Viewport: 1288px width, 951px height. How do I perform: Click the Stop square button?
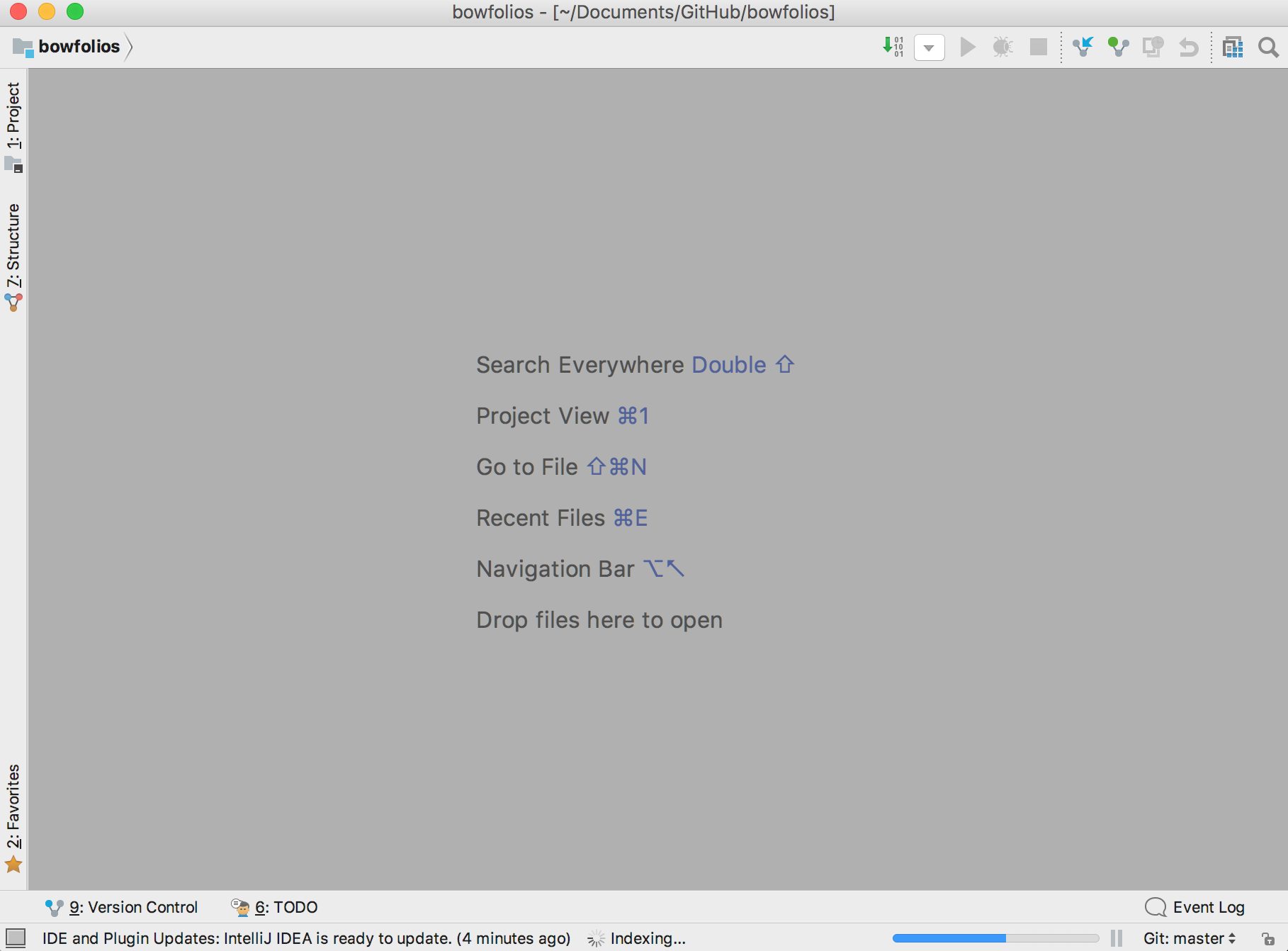(x=1039, y=47)
